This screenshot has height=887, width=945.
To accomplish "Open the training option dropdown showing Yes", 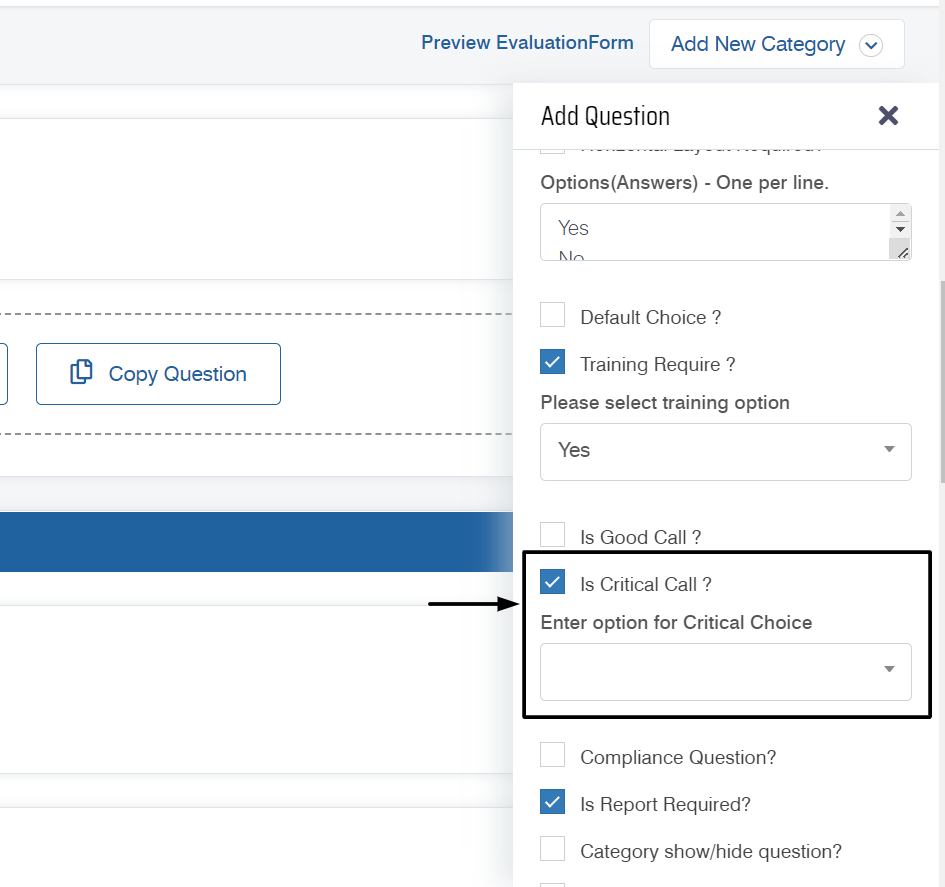I will 726,451.
